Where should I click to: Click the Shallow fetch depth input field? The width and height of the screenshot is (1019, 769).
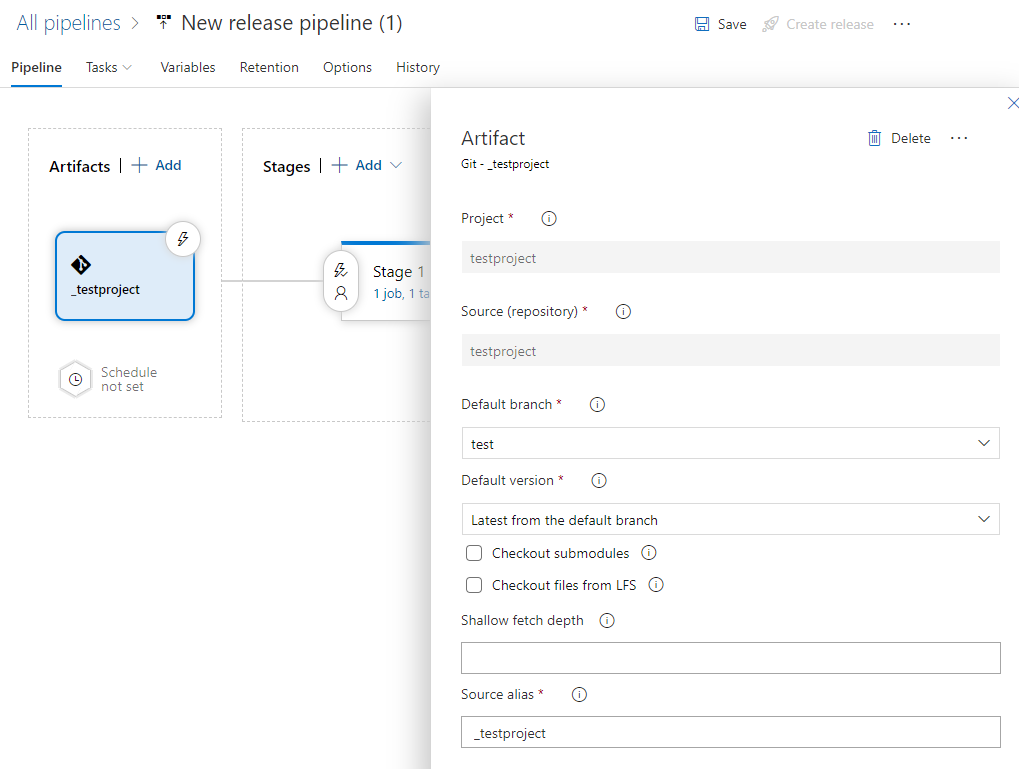pyautogui.click(x=730, y=657)
